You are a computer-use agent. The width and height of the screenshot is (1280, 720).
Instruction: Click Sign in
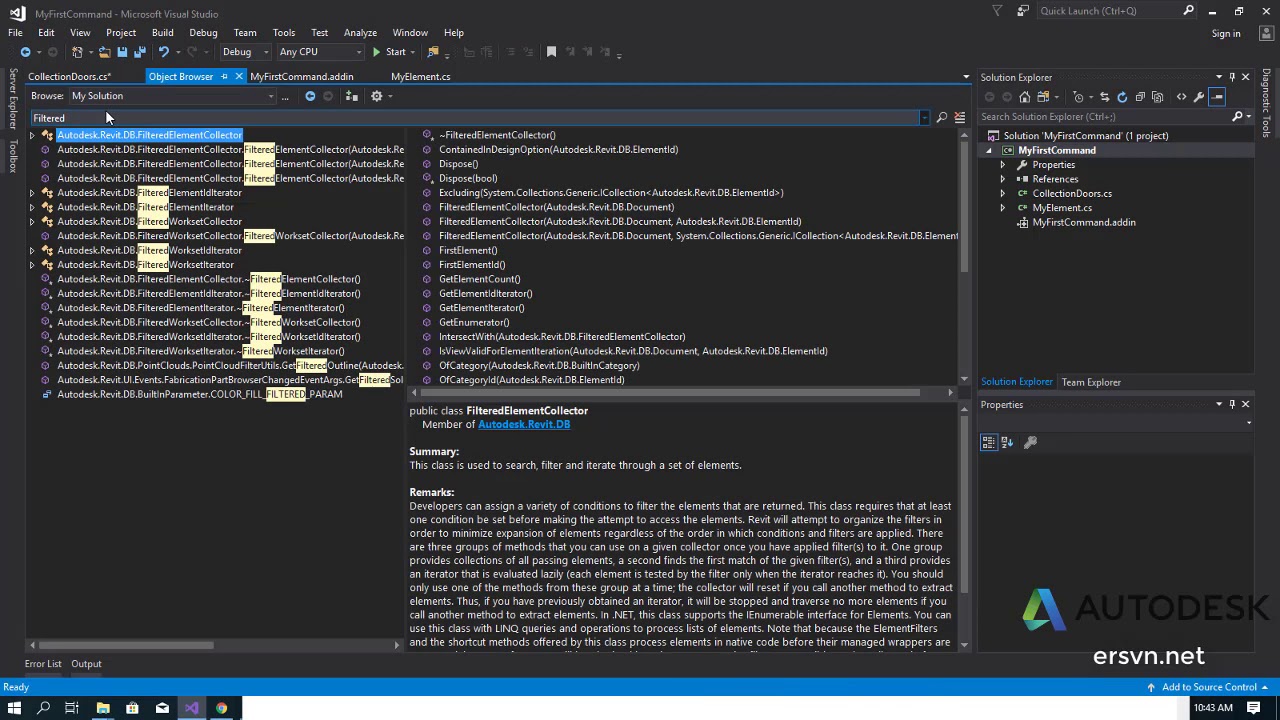1226,34
